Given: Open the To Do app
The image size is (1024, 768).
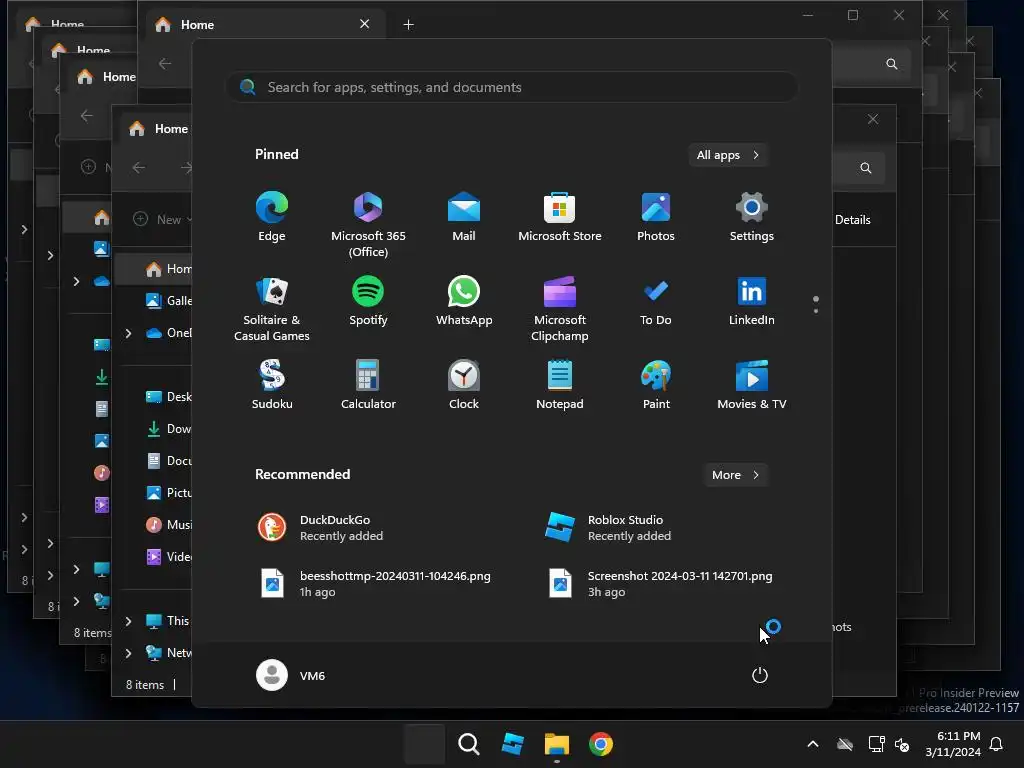Looking at the screenshot, I should point(656,302).
